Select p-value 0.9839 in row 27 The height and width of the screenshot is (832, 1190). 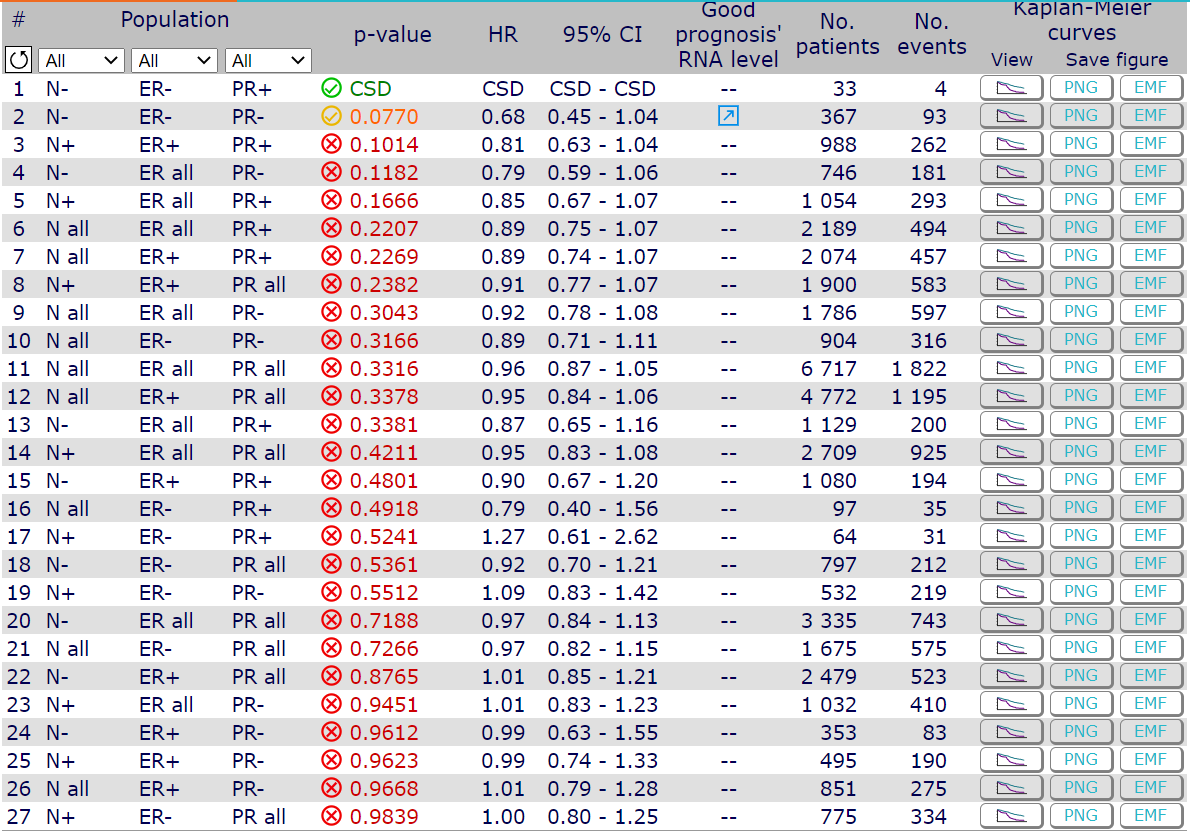click(384, 817)
